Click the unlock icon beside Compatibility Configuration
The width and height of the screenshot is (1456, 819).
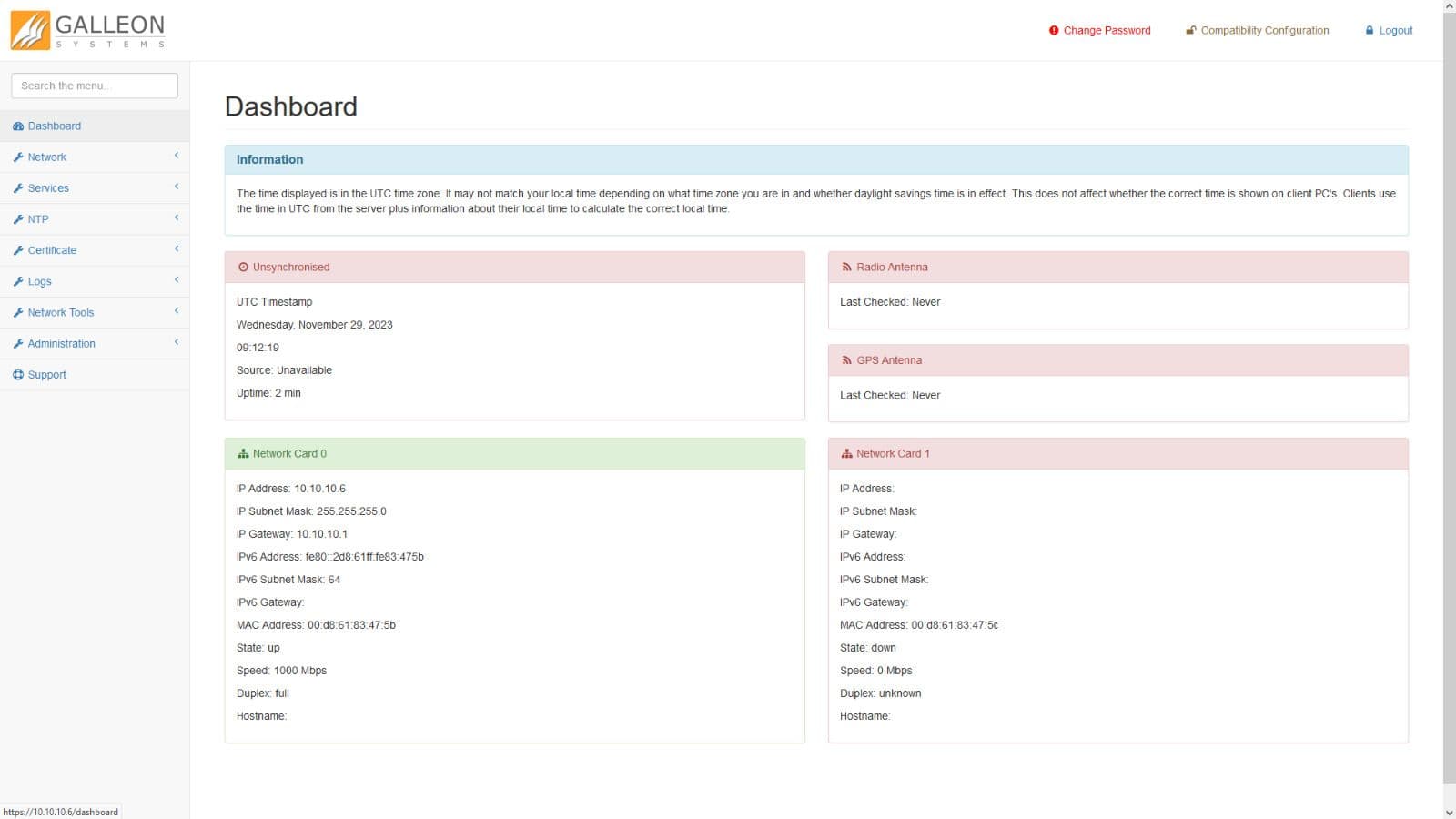pos(1190,31)
